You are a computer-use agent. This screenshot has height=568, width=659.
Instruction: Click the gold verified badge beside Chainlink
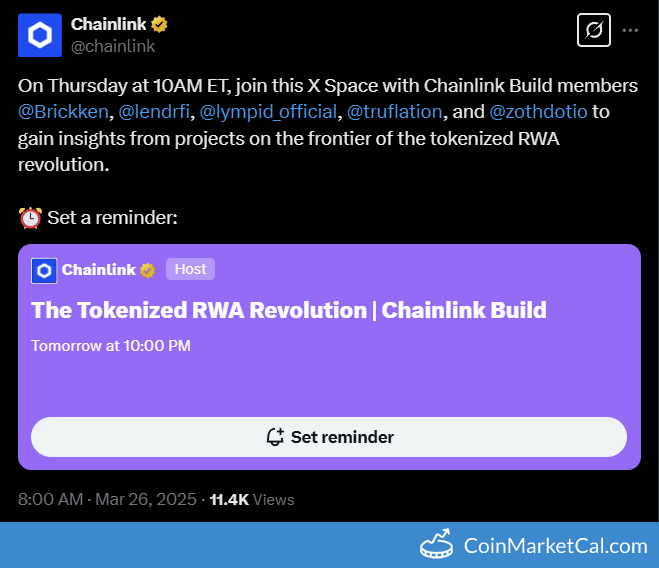pyautogui.click(x=159, y=25)
